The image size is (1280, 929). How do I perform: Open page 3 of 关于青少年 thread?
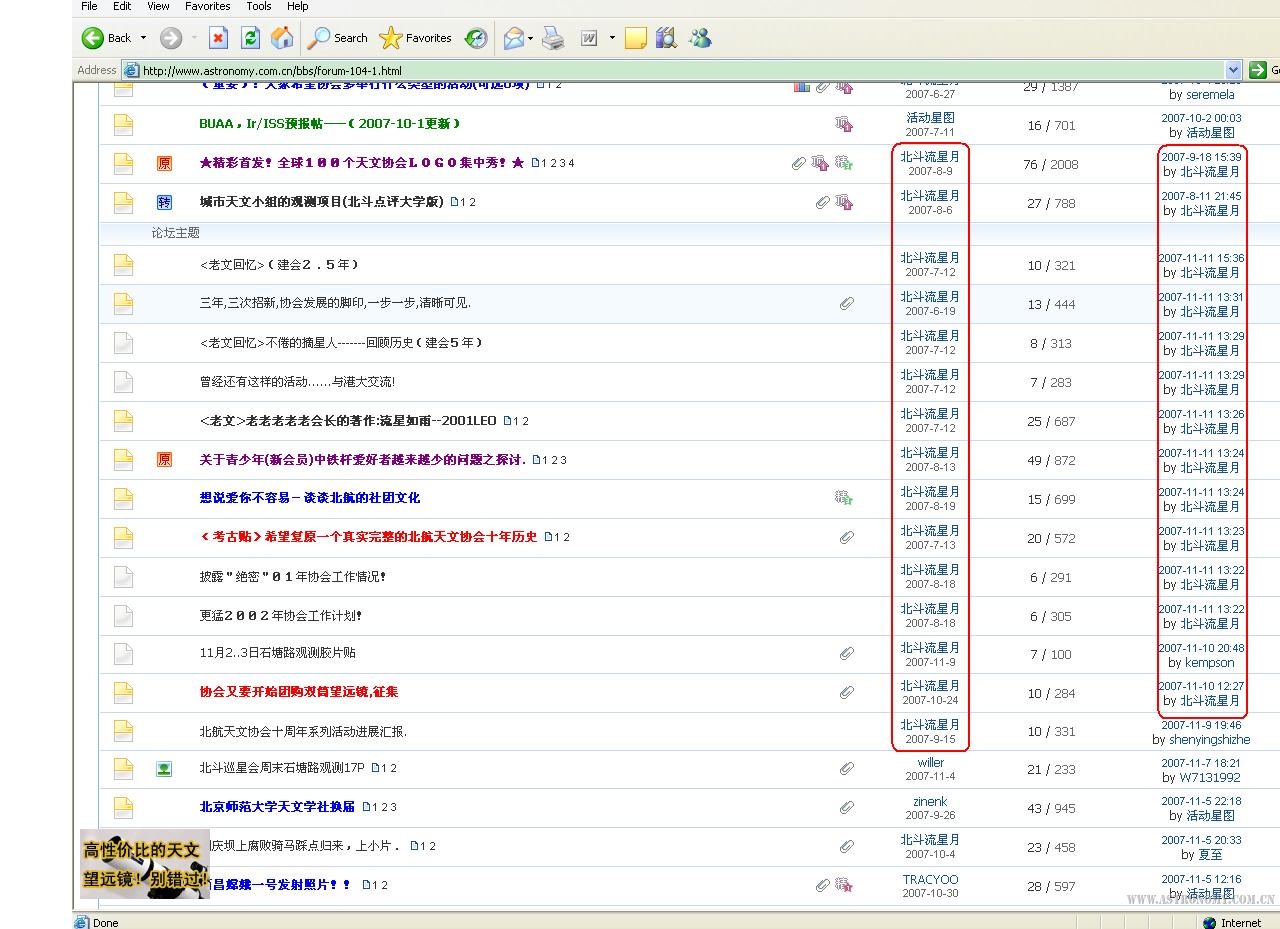coord(563,460)
